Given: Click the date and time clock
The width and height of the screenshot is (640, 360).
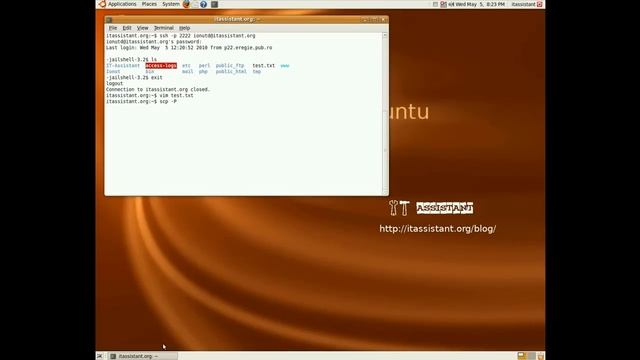Looking at the screenshot, I should (x=480, y=4).
